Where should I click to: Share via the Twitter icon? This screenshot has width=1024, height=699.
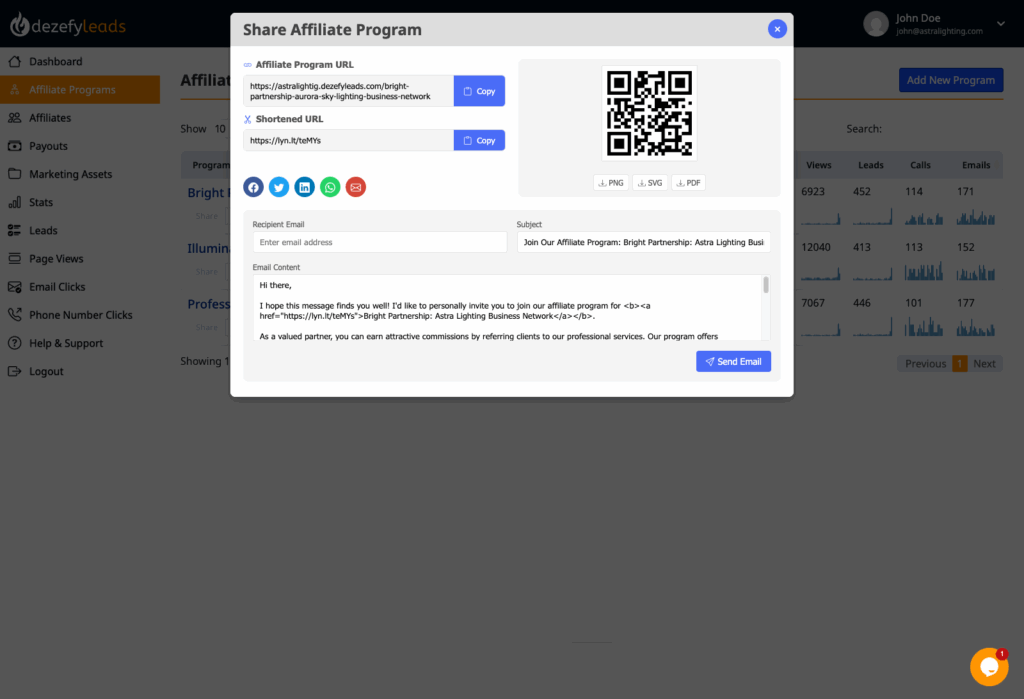(279, 187)
